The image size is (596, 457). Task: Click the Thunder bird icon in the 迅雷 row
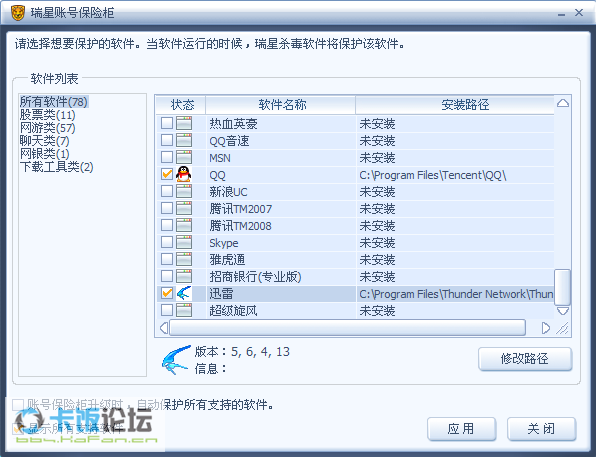pyautogui.click(x=184, y=293)
